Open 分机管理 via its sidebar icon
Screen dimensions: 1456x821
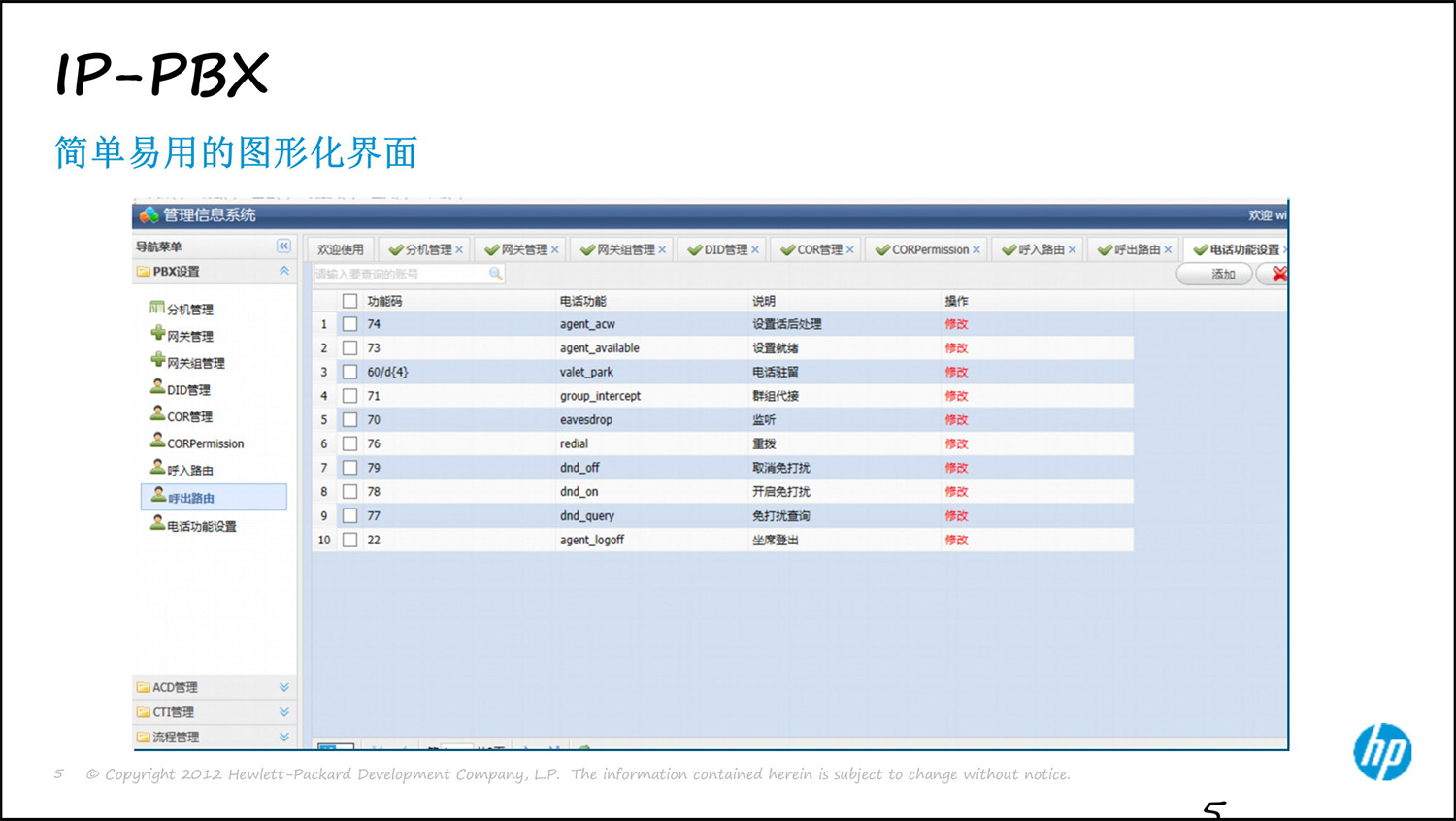point(155,309)
